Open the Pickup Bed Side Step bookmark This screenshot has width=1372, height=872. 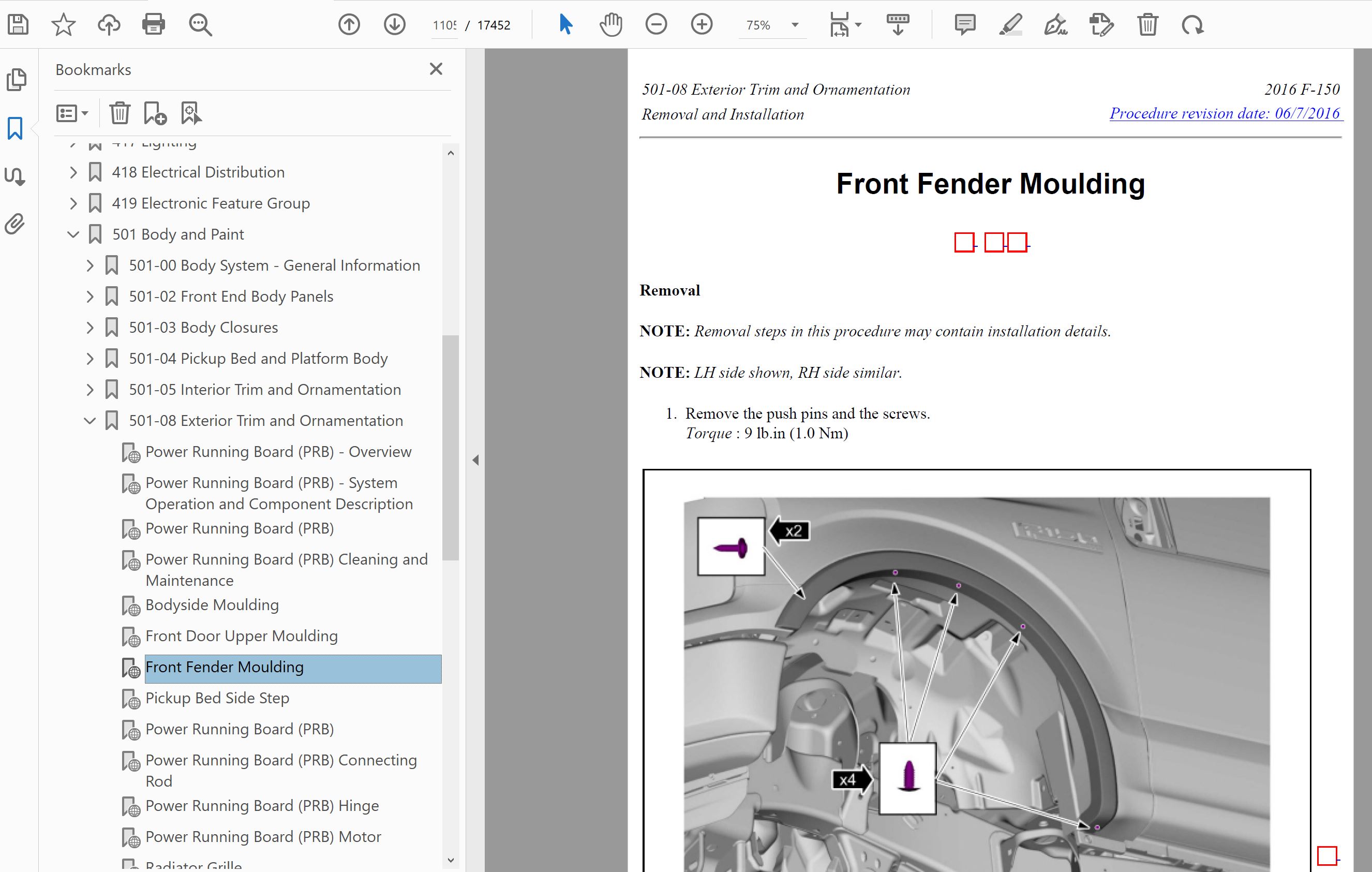point(217,698)
